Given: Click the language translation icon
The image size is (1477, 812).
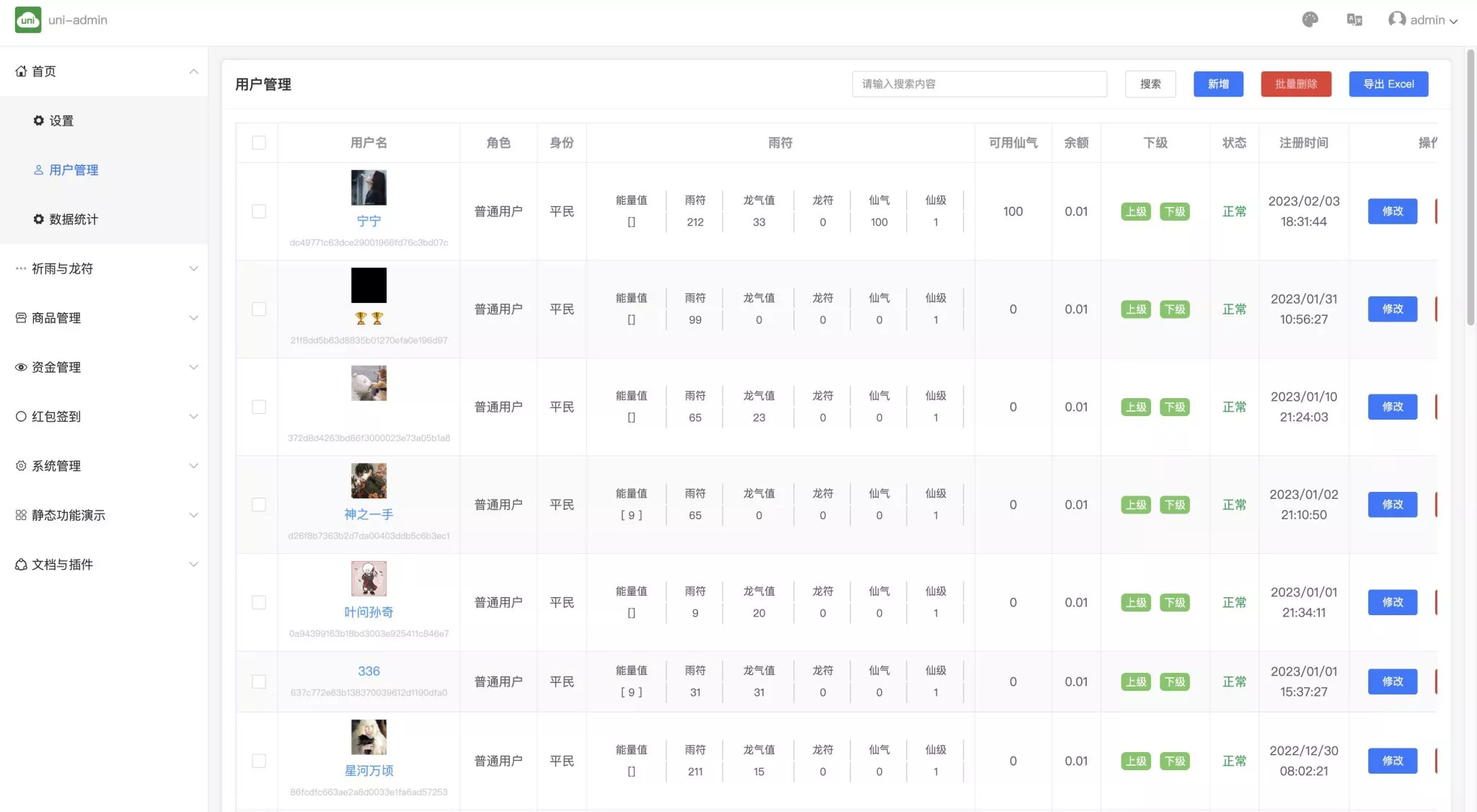Looking at the screenshot, I should click(1354, 19).
